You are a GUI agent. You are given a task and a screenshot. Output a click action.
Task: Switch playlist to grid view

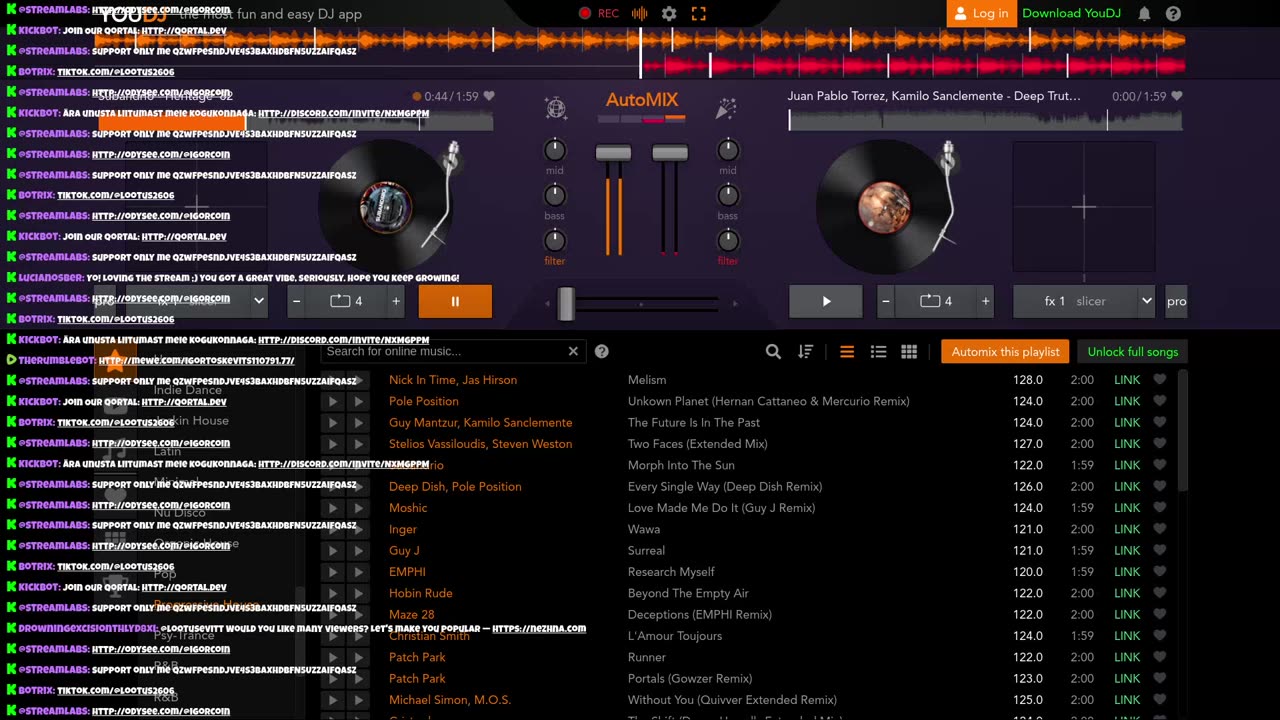click(909, 352)
